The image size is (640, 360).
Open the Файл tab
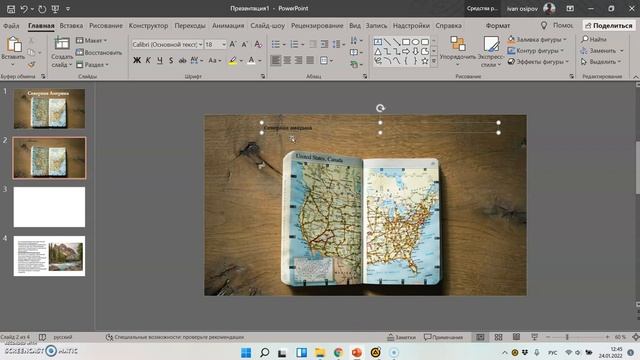pyautogui.click(x=11, y=25)
